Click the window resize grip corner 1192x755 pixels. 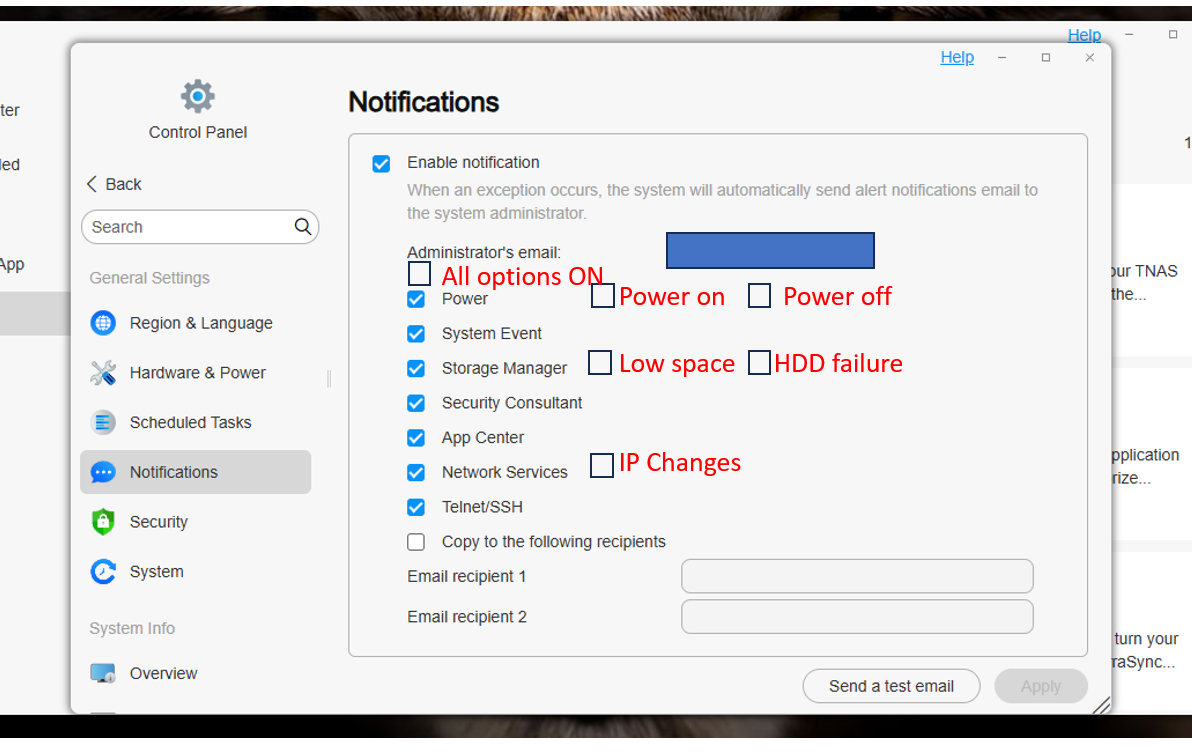click(x=1101, y=706)
